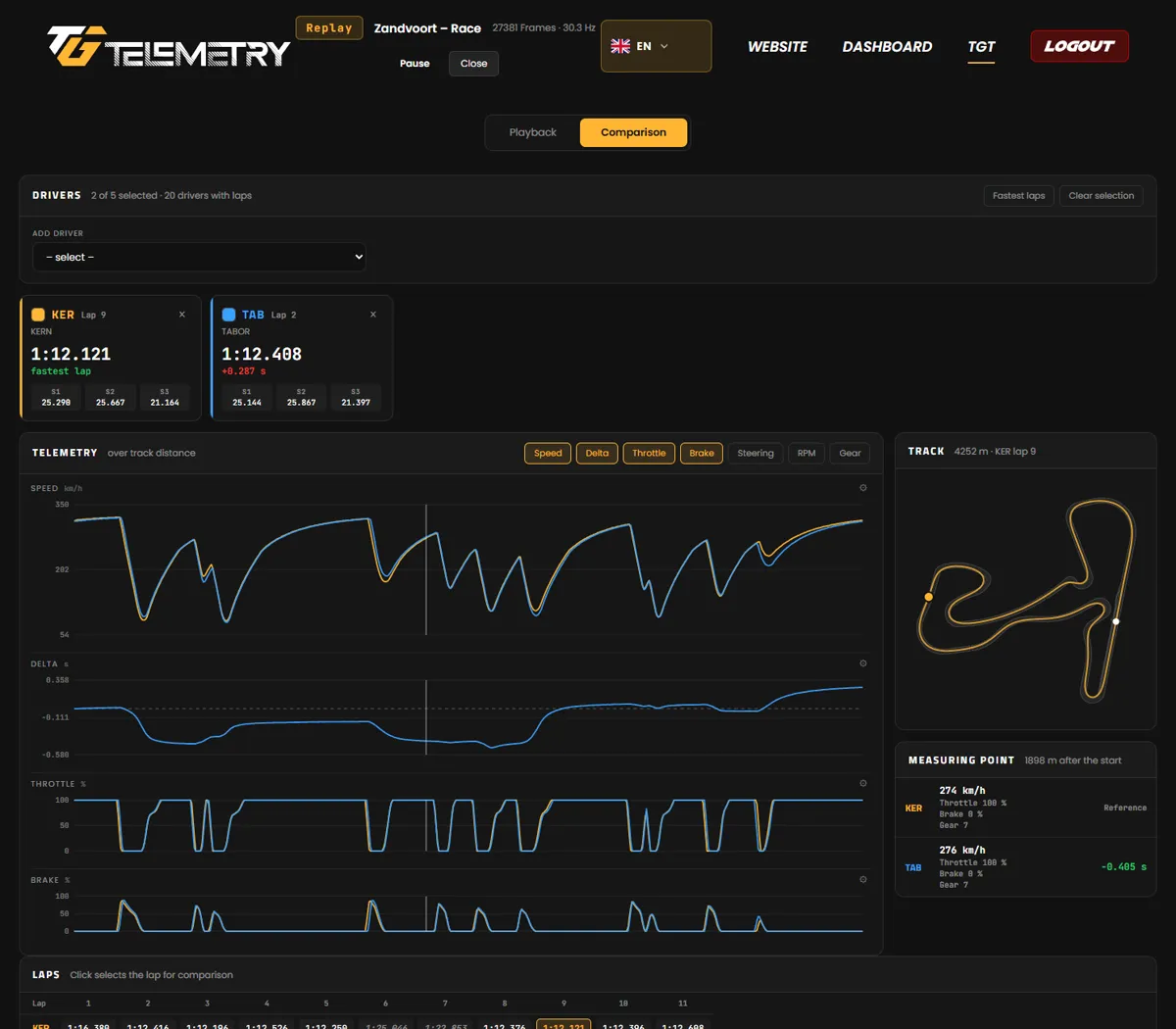Click the red Logout button
This screenshot has width=1176, height=1029.
(x=1079, y=46)
